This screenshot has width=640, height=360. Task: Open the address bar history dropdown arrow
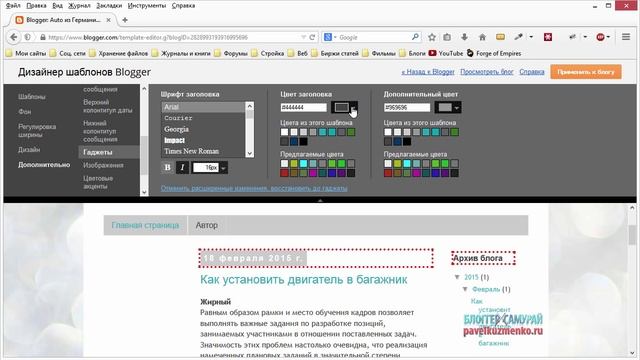point(303,37)
